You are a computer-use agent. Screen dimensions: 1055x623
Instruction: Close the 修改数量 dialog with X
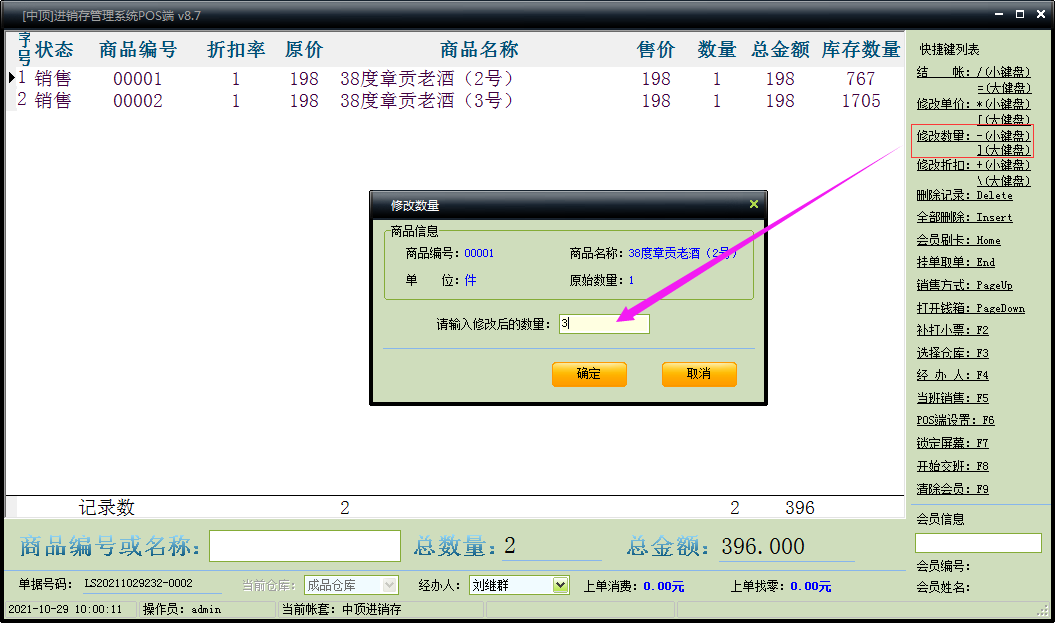(x=753, y=204)
